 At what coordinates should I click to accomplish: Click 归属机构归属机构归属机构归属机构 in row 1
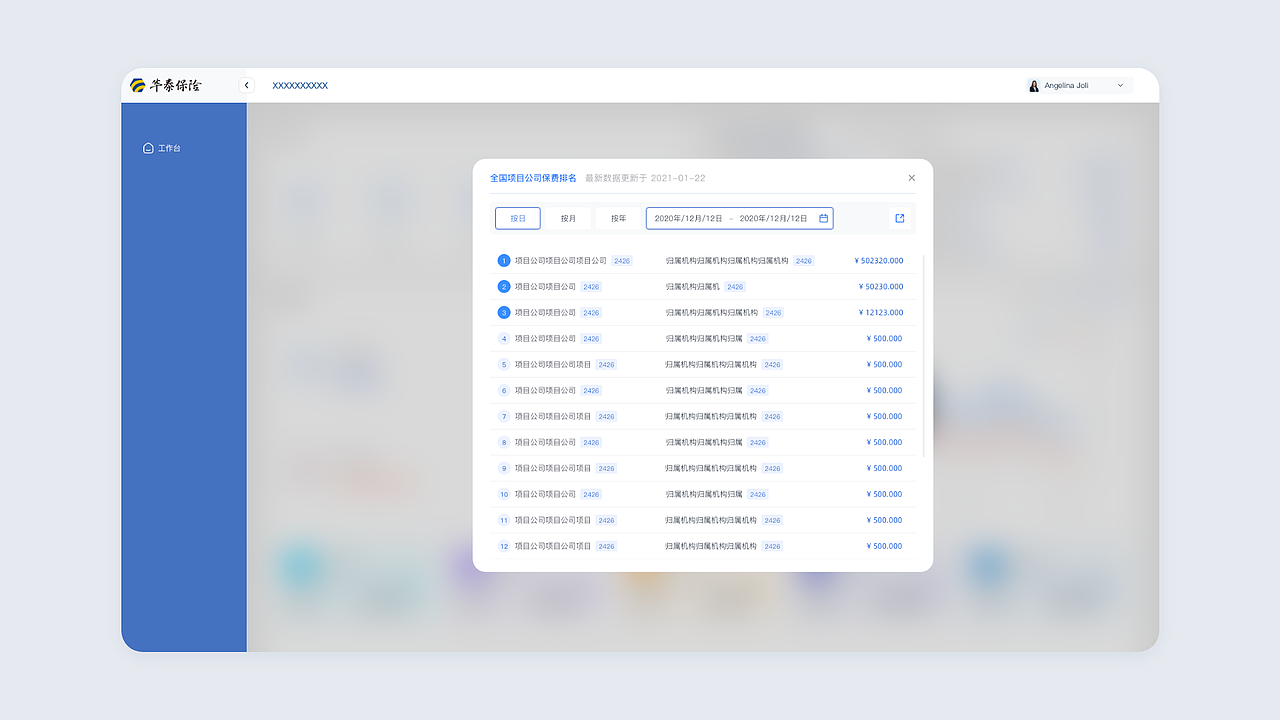click(727, 261)
